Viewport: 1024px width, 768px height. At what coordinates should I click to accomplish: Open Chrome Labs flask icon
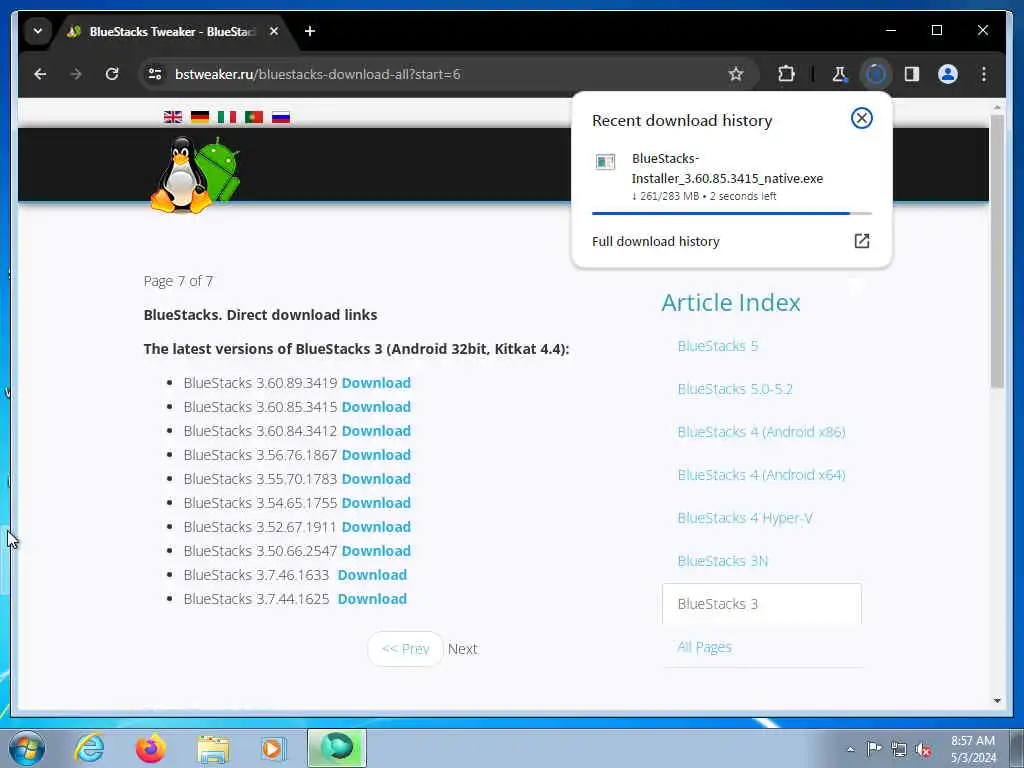click(x=839, y=74)
